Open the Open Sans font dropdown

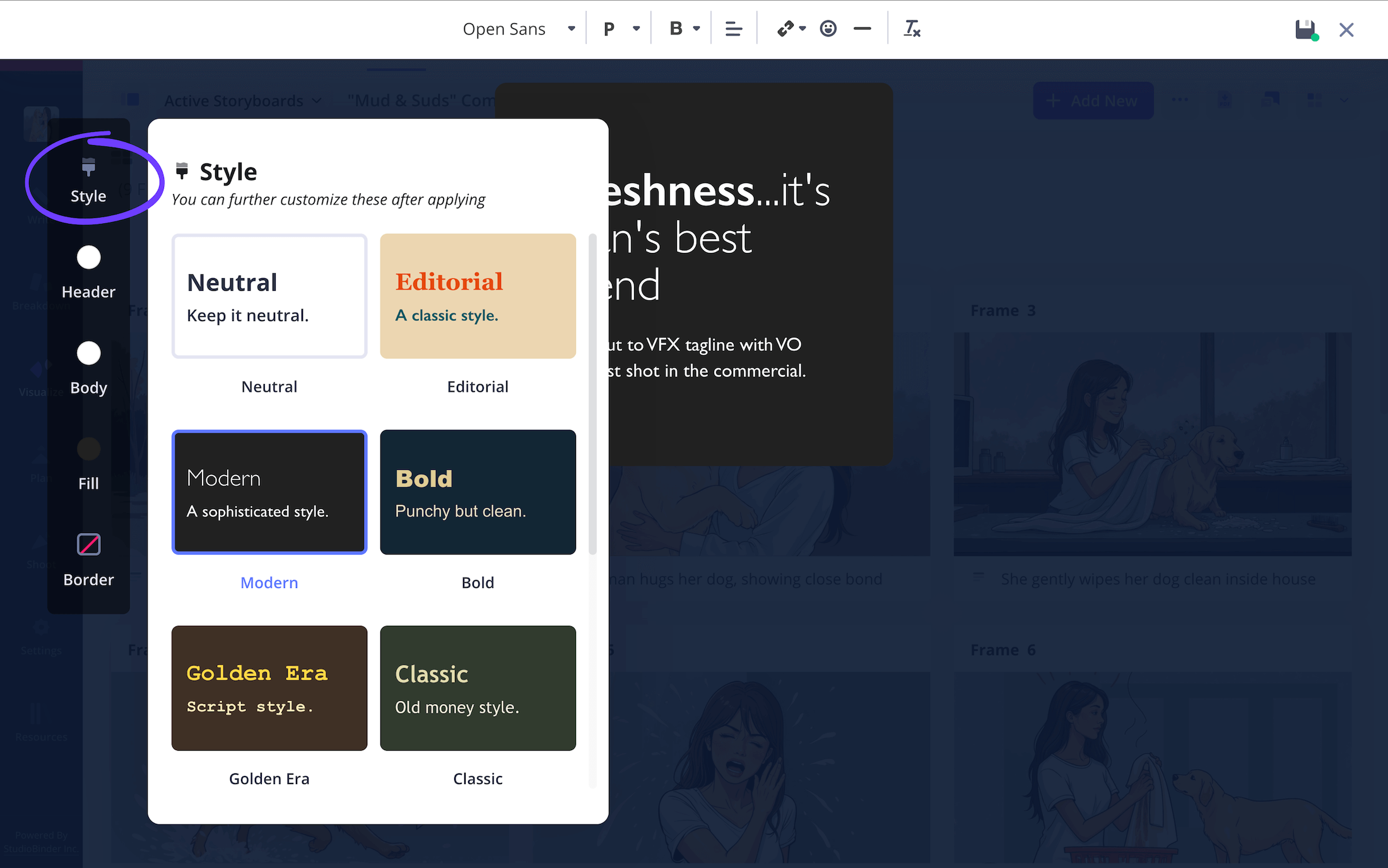[x=519, y=29]
